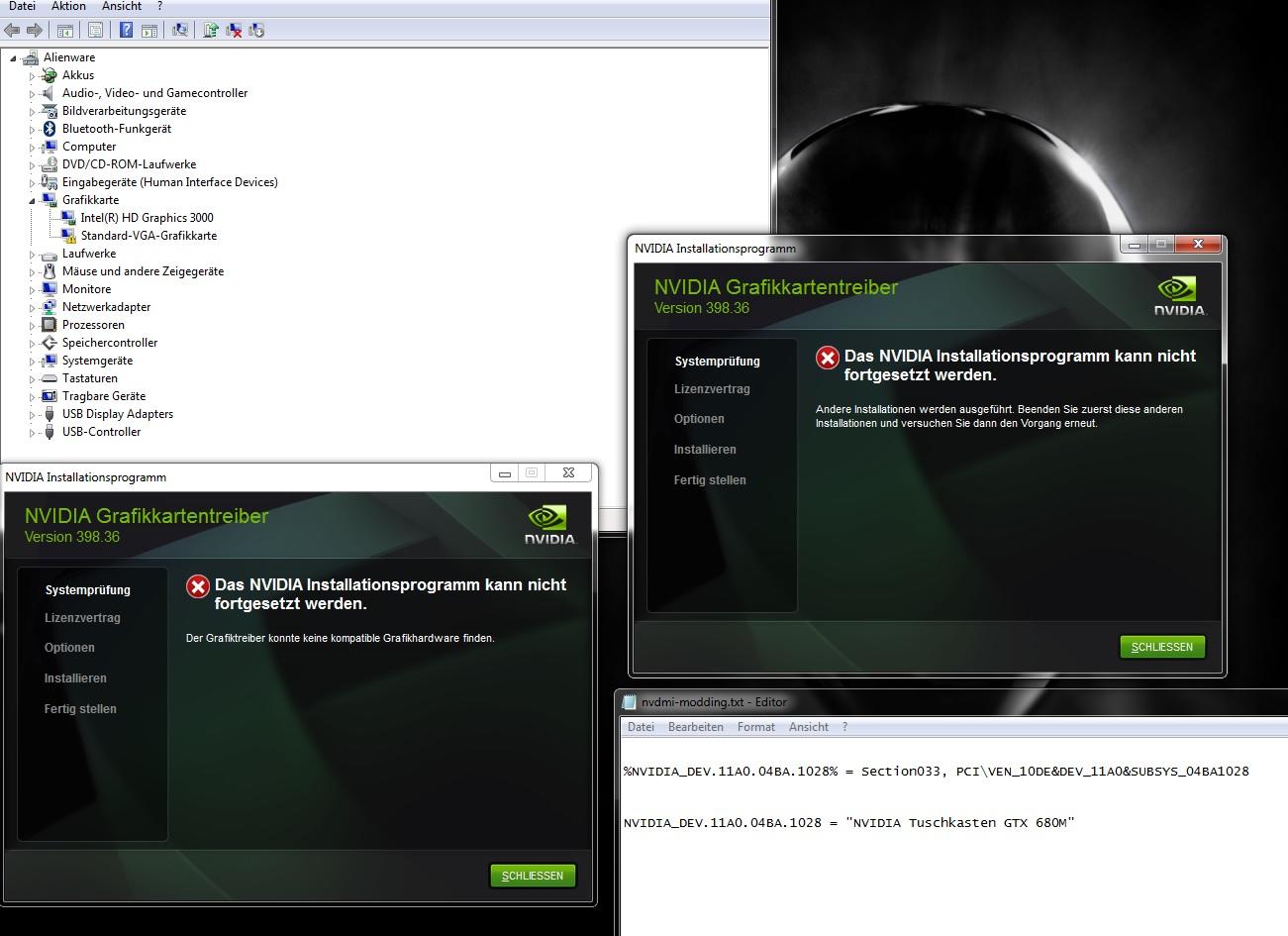The width and height of the screenshot is (1288, 936).
Task: Click the disable device icon with down arrow
Action: [256, 30]
